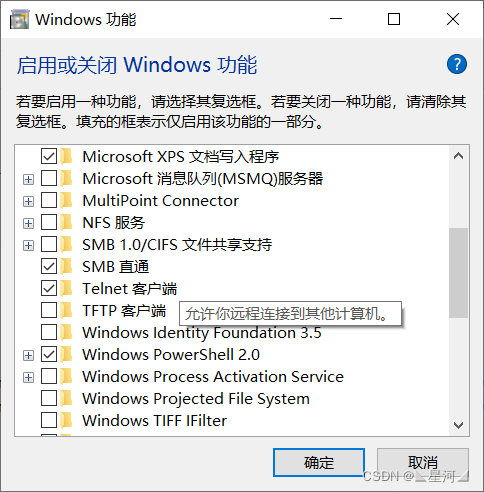Click the folder icon next to SMB 直通

click(67, 266)
